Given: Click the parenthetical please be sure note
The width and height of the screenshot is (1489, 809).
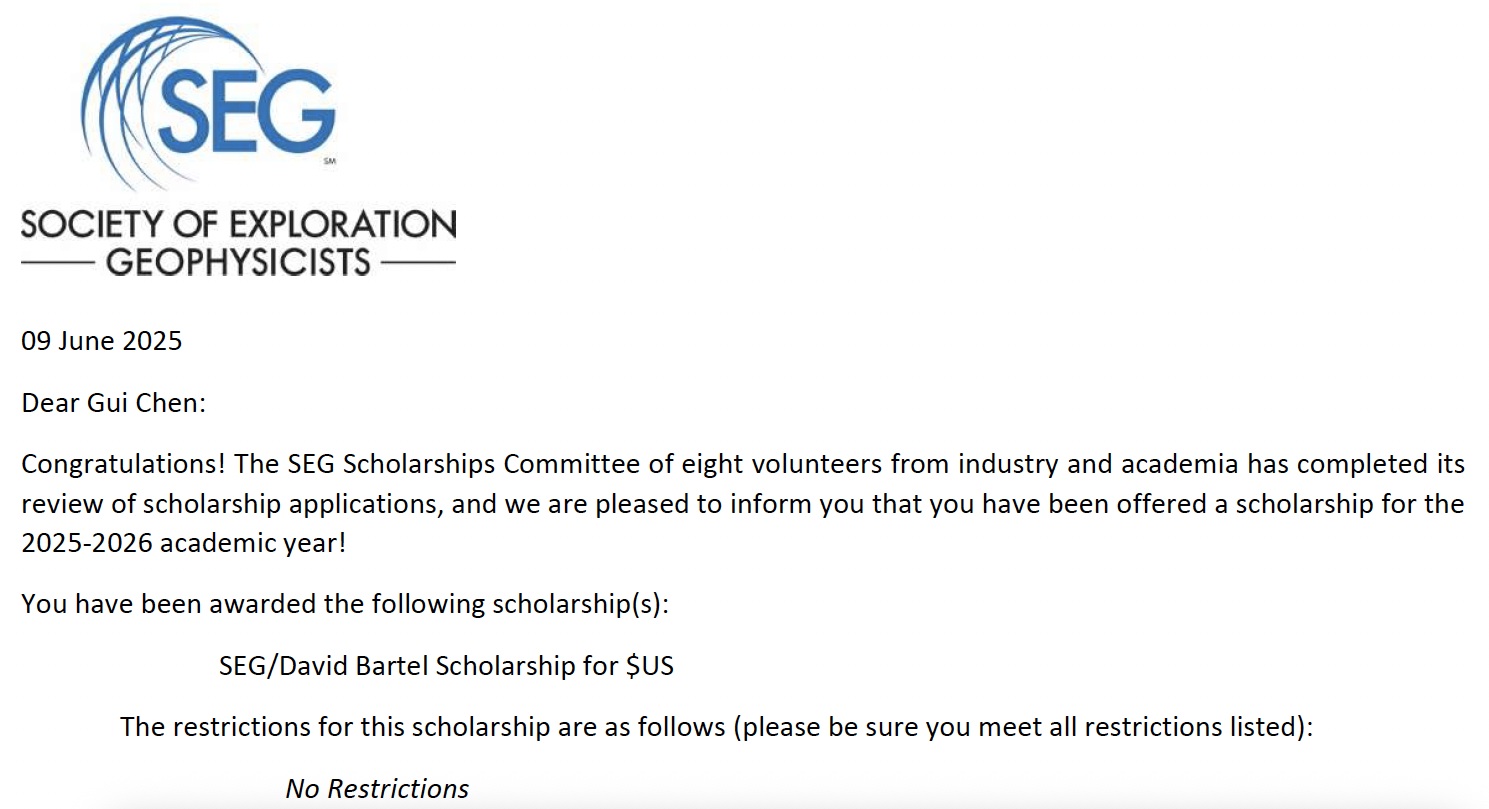Looking at the screenshot, I should 1022,727.
